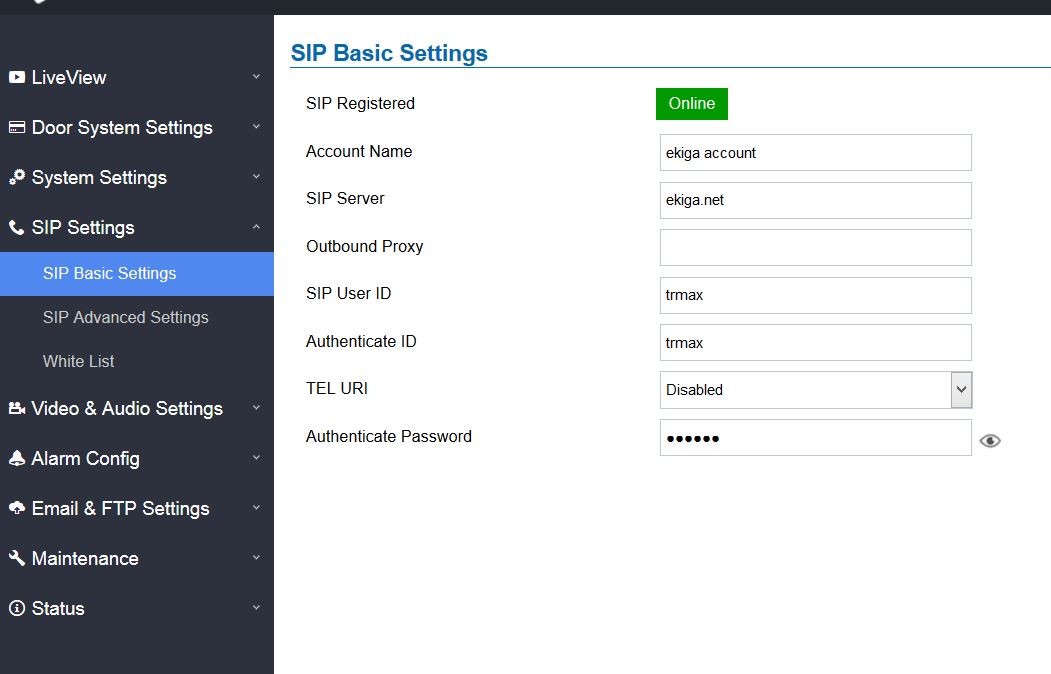Click the Door System Settings card icon
This screenshot has width=1051, height=674.
coord(16,127)
